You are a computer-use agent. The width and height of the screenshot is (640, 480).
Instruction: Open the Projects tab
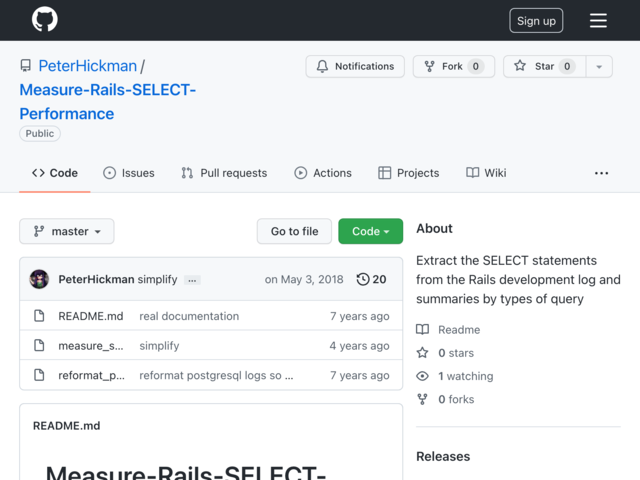tap(409, 173)
